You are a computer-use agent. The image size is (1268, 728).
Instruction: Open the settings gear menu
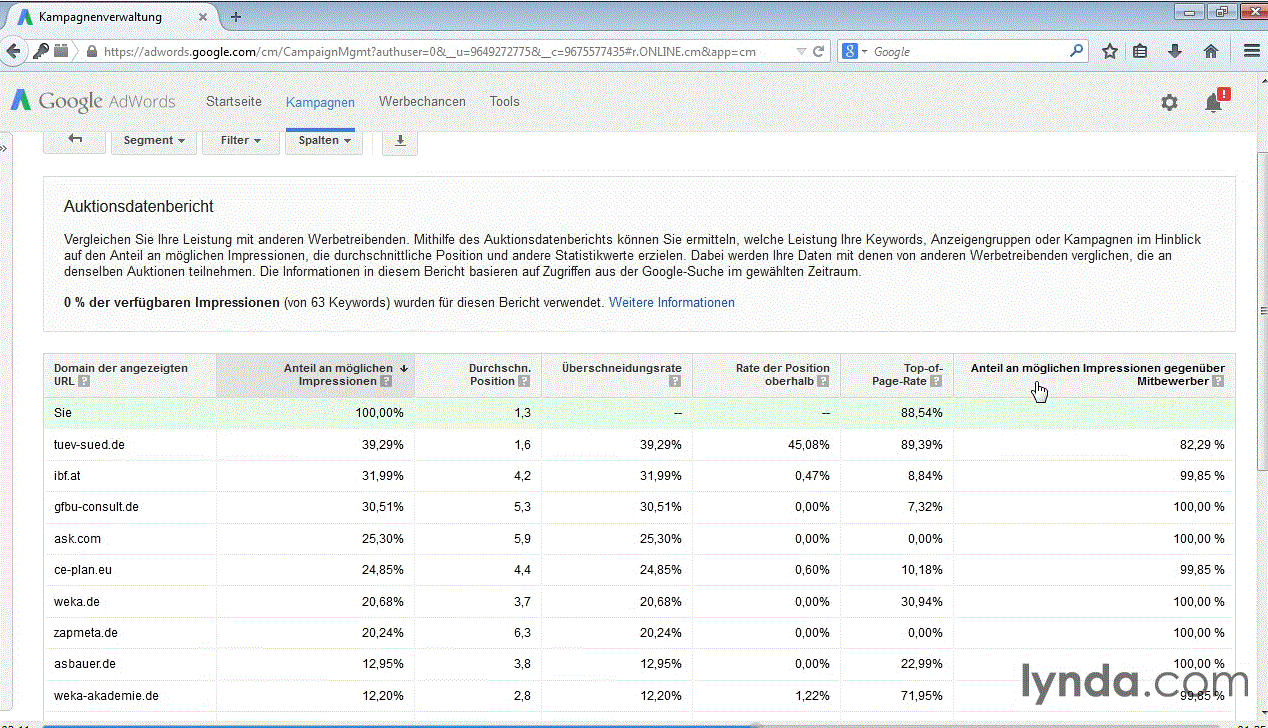pos(1169,102)
